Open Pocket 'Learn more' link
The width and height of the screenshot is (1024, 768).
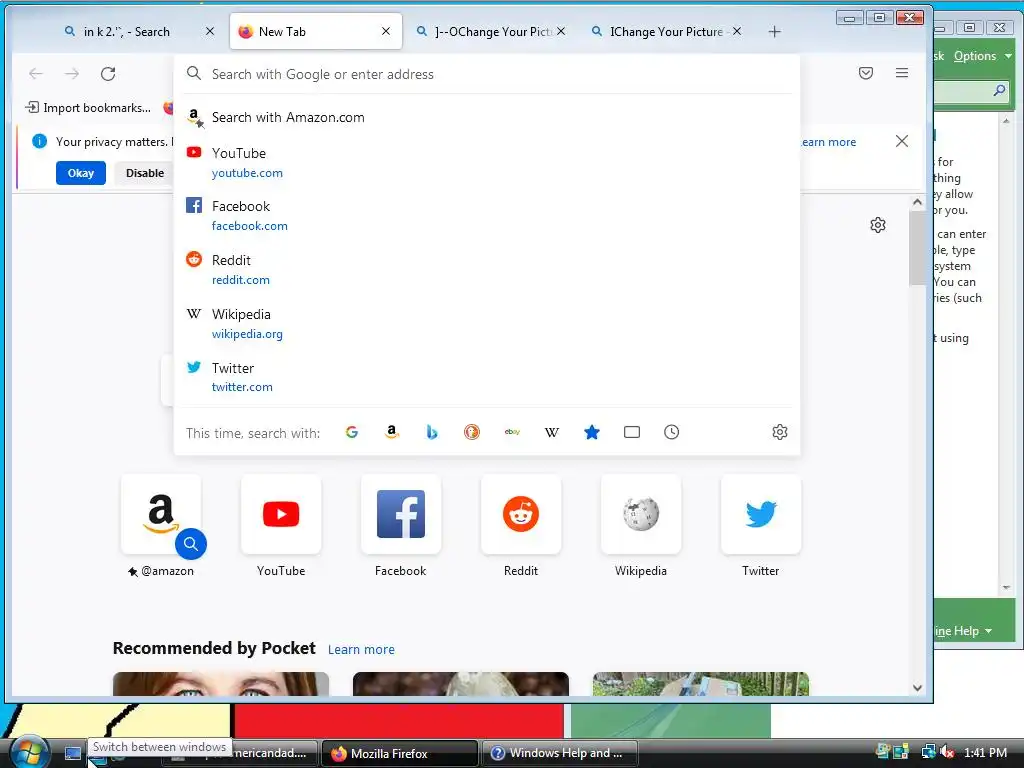pos(361,650)
